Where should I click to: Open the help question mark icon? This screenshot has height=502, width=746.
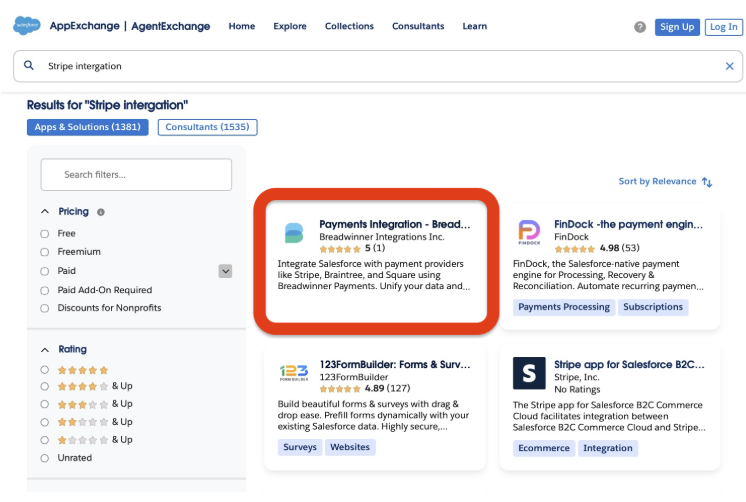tap(640, 27)
